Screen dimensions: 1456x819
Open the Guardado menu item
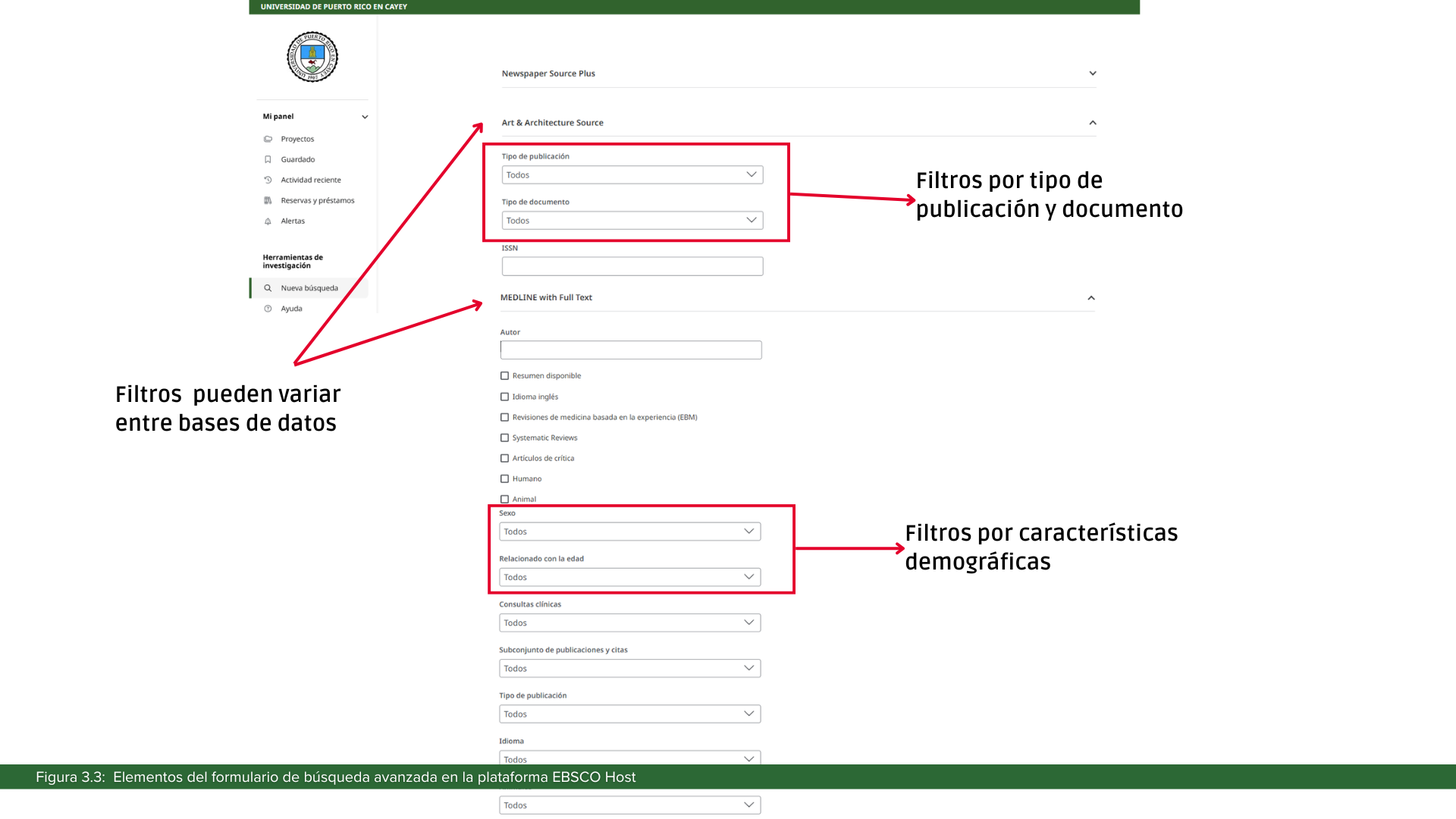coord(298,159)
